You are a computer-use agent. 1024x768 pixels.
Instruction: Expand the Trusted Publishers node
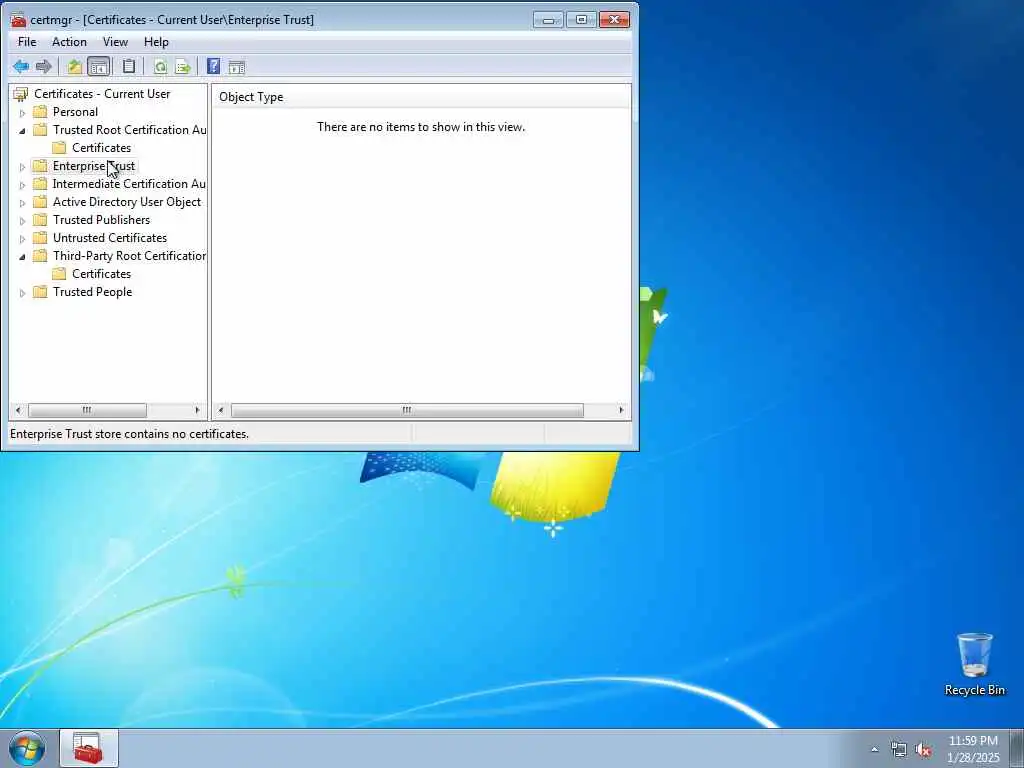pos(22,221)
